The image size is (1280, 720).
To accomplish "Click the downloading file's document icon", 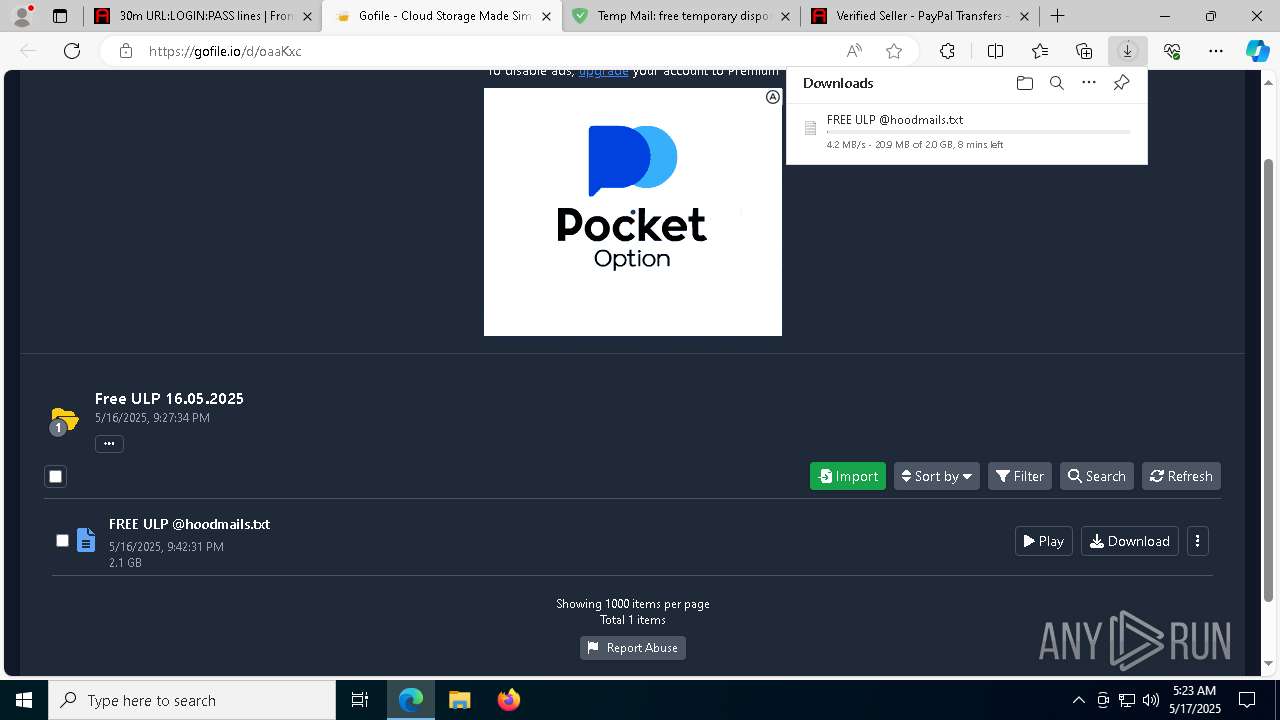I will (810, 128).
